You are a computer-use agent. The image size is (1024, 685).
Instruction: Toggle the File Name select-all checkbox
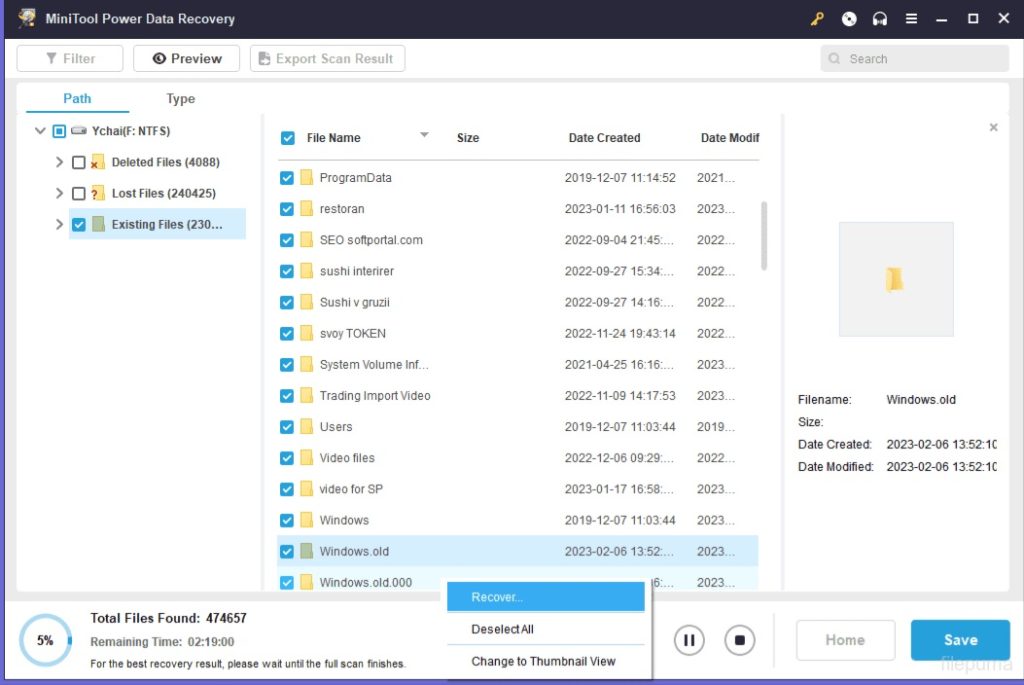click(288, 138)
